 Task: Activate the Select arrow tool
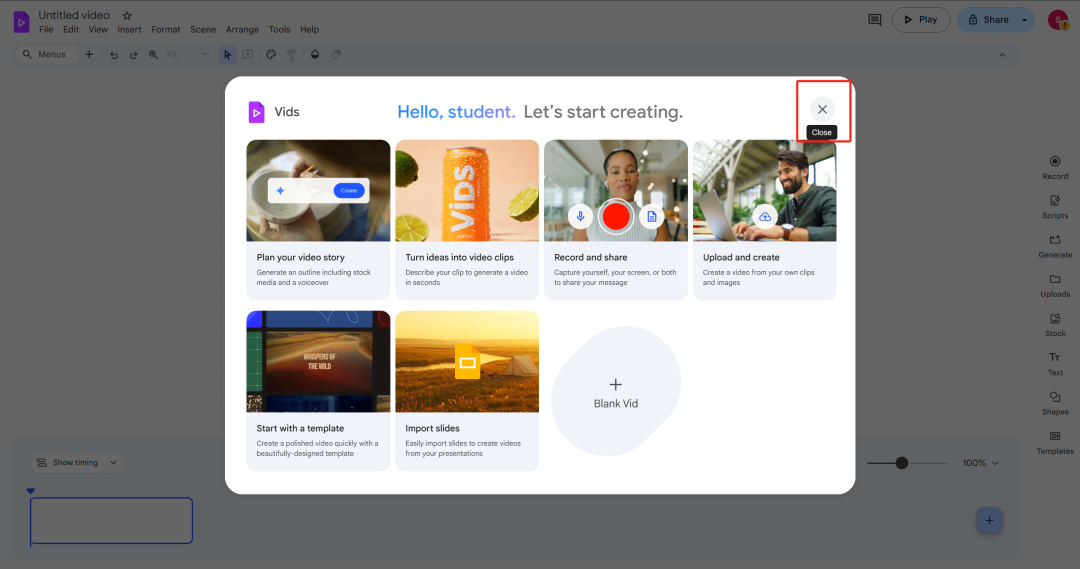[x=227, y=54]
